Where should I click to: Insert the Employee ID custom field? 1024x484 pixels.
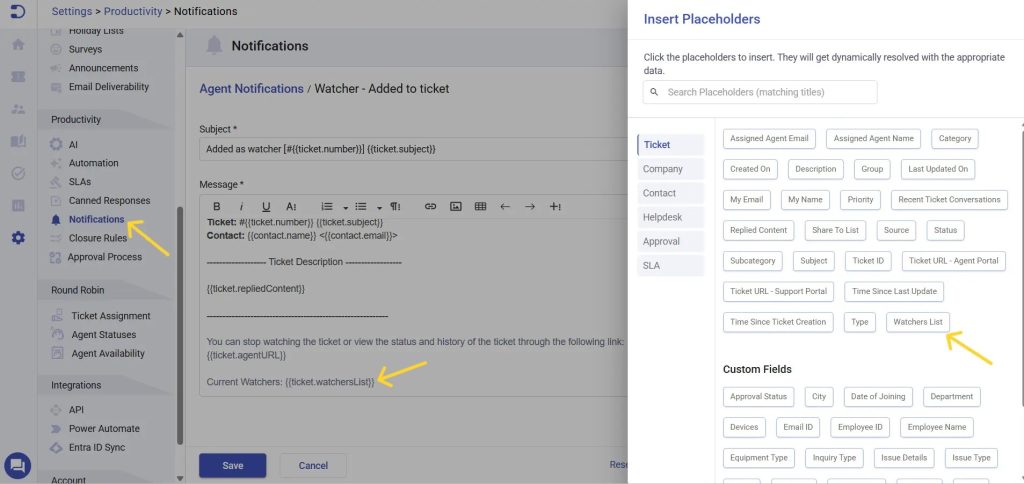860,427
